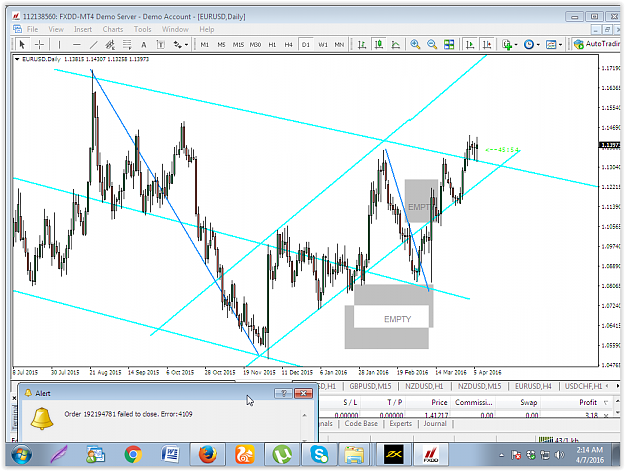This screenshot has width=625, height=471.
Task: Open the Experts terminal tab
Action: point(401,423)
